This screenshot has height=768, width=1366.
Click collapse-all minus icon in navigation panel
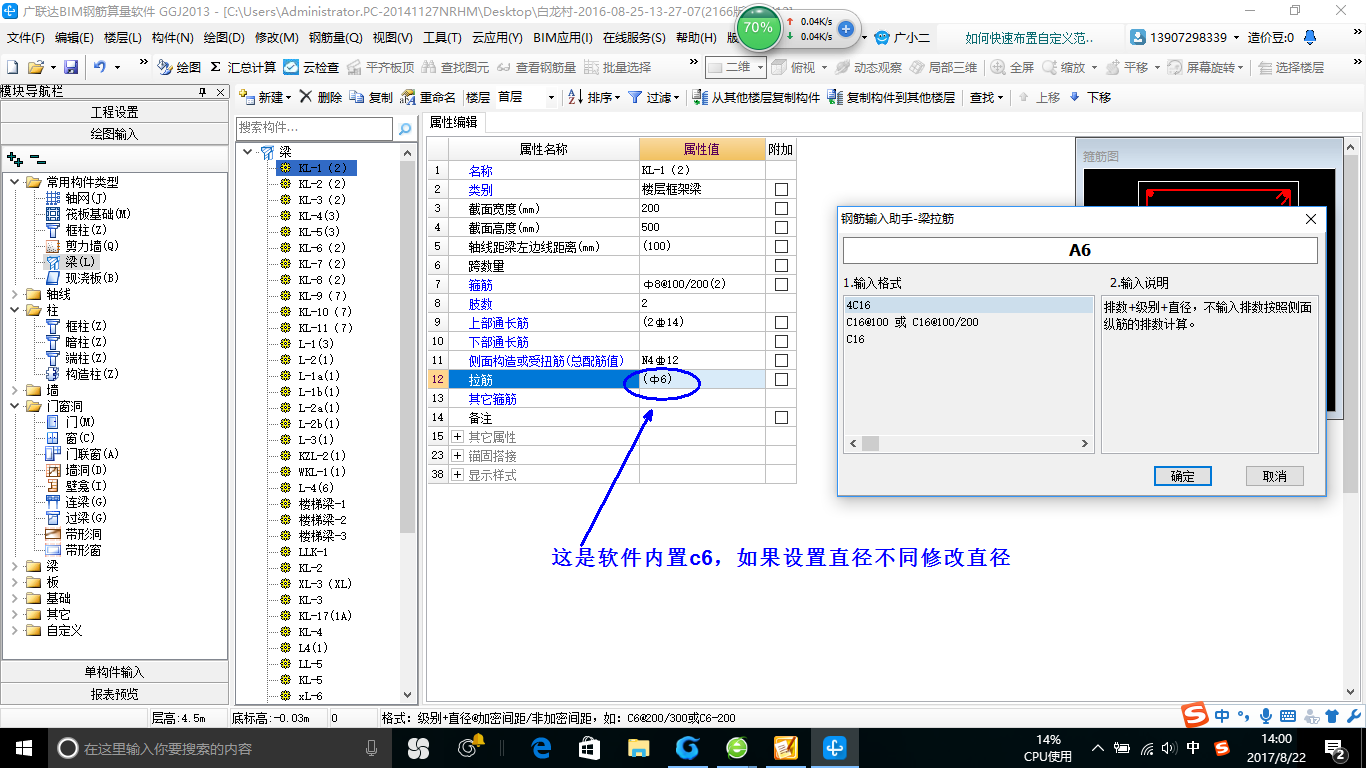[38, 158]
